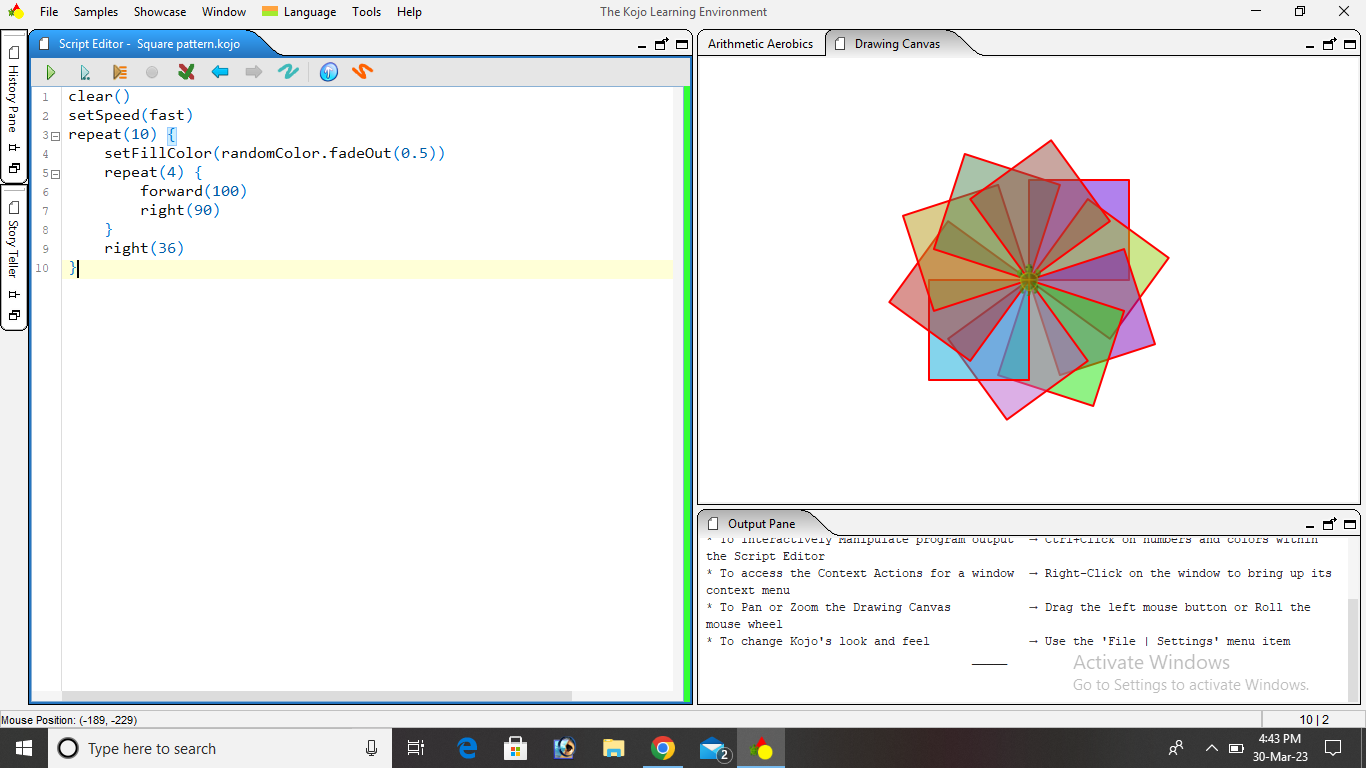Open Google Chrome from taskbar
Image resolution: width=1366 pixels, height=768 pixels.
662,748
